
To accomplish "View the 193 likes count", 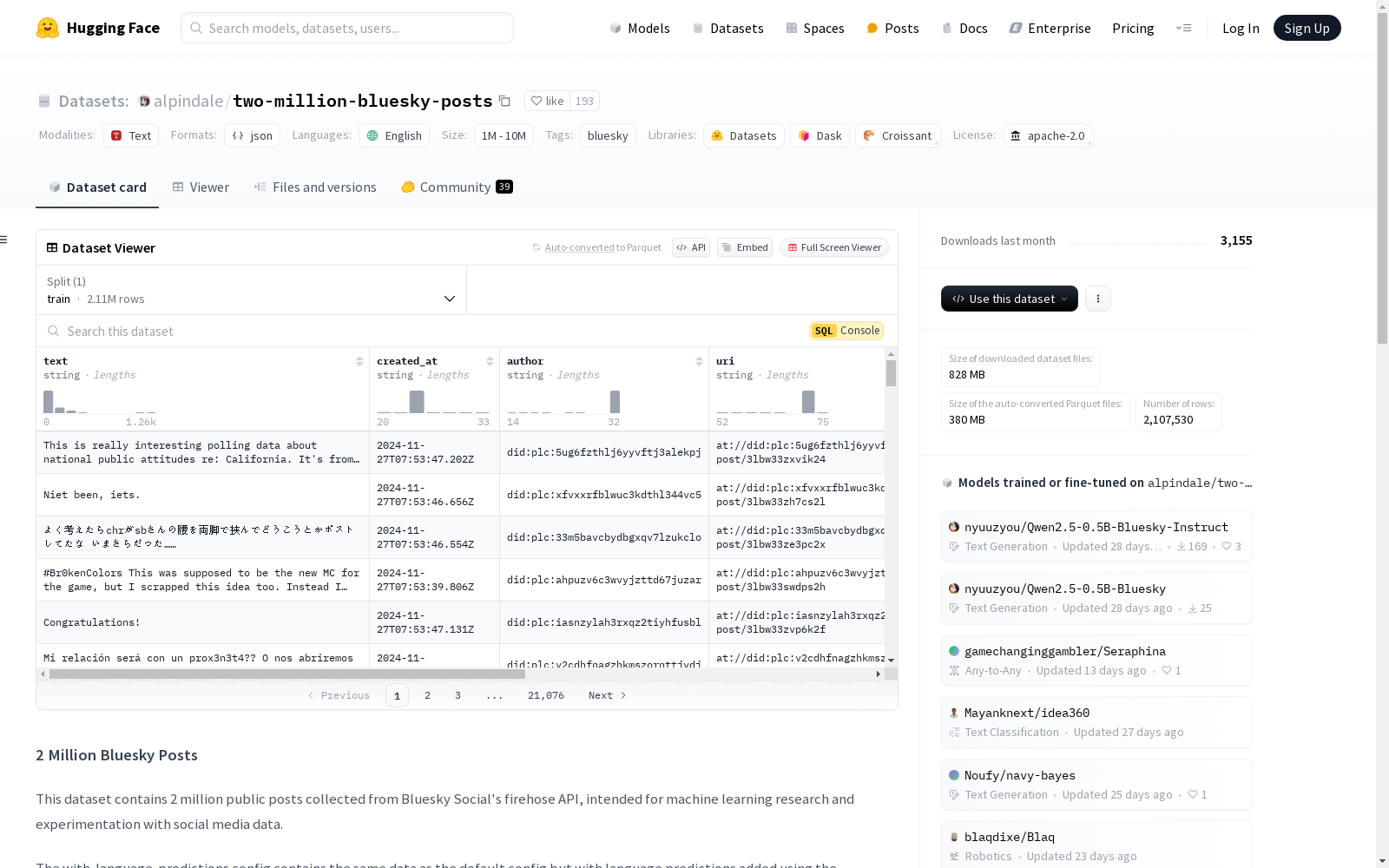I will (x=585, y=101).
